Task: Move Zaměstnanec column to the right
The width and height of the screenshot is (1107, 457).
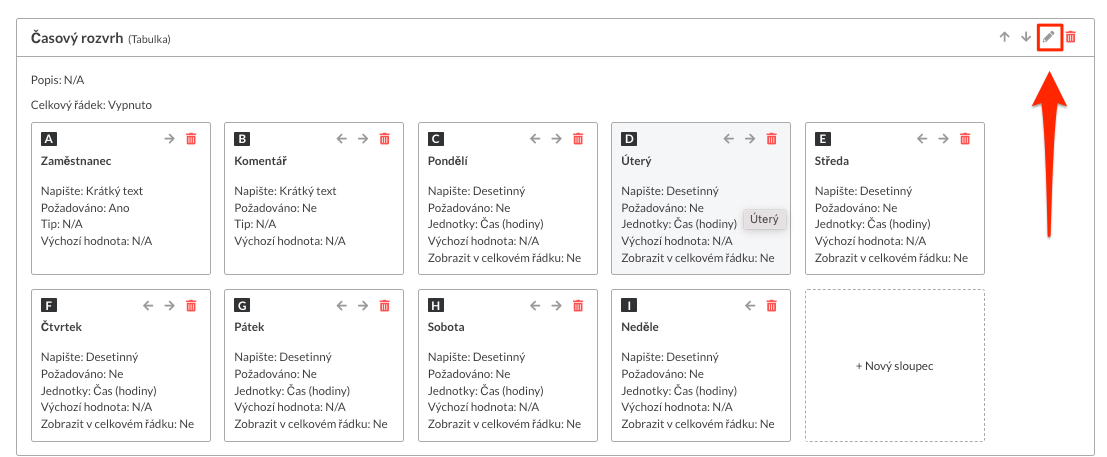Action: coord(170,139)
